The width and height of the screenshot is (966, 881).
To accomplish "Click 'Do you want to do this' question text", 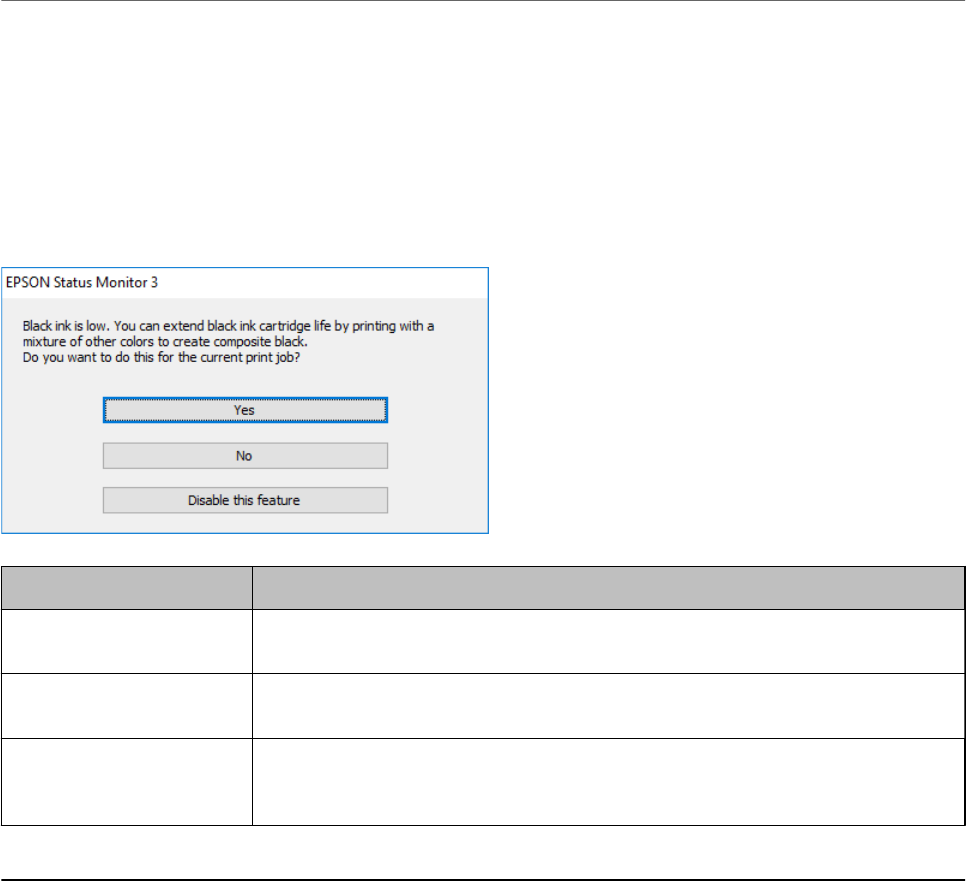I will tap(161, 358).
